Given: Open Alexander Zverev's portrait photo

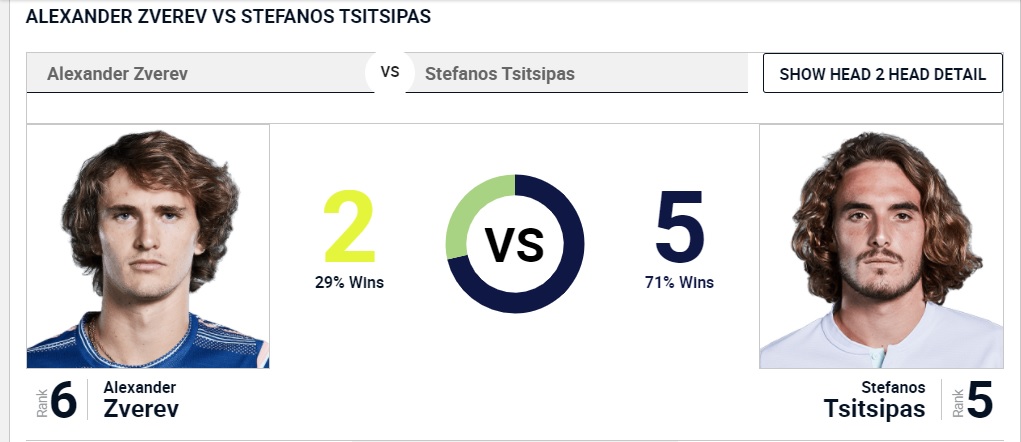Looking at the screenshot, I should [x=148, y=246].
